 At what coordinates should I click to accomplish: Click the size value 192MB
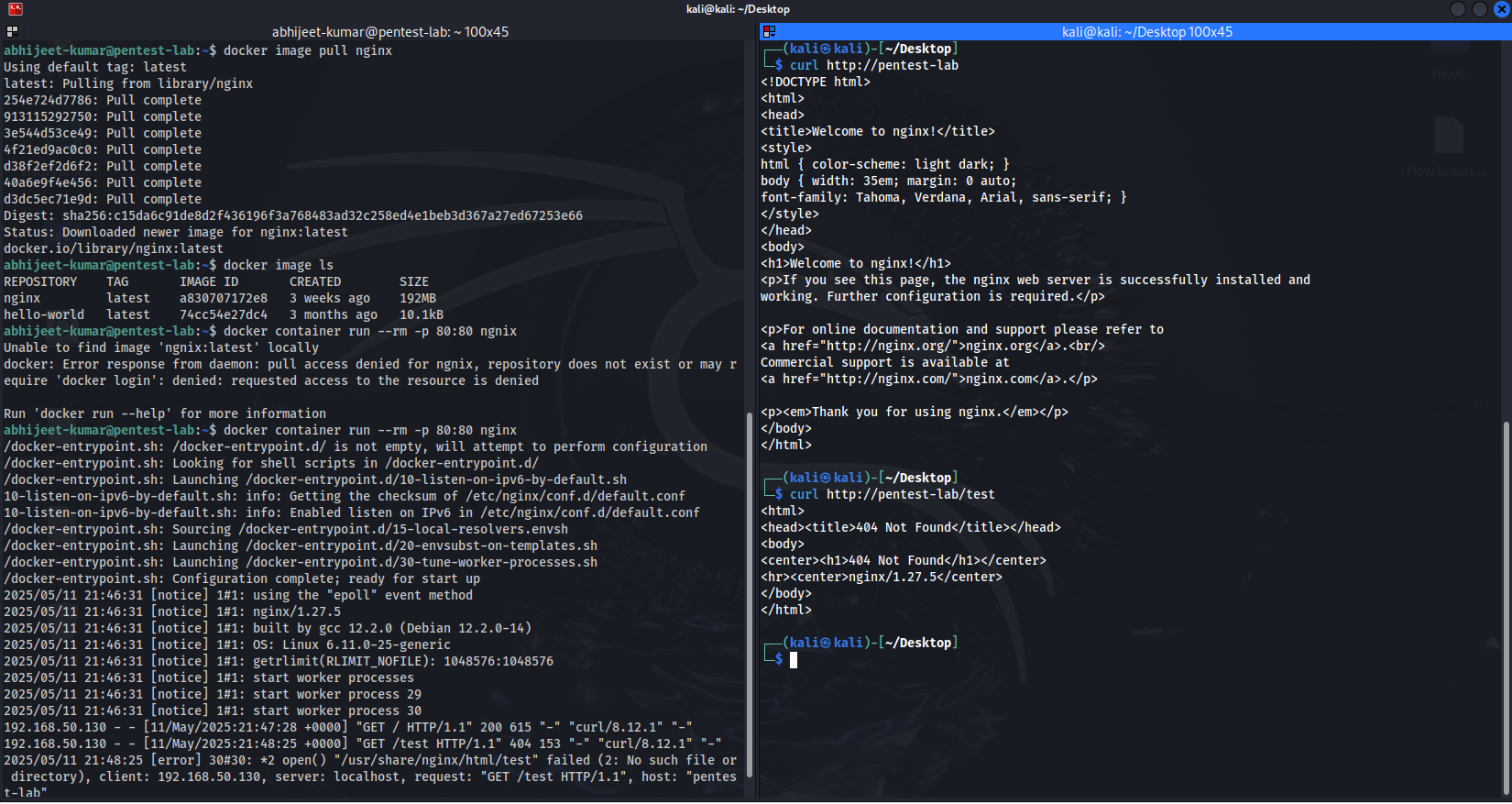click(418, 298)
